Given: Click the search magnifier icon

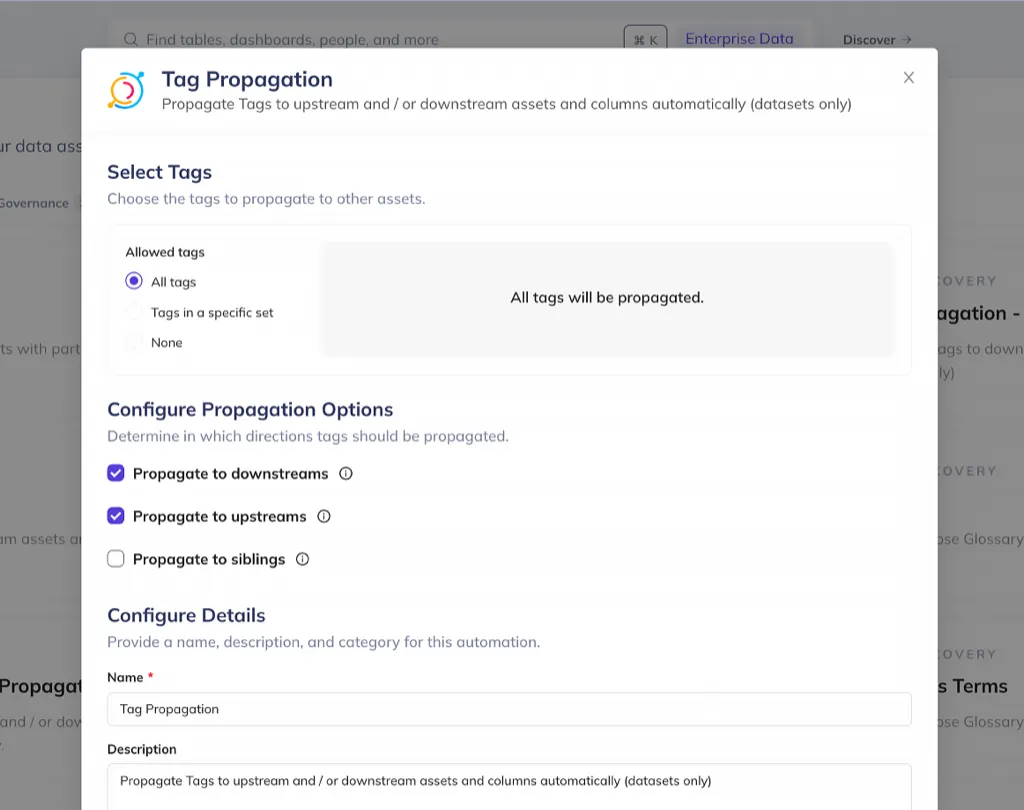Looking at the screenshot, I should click(131, 40).
